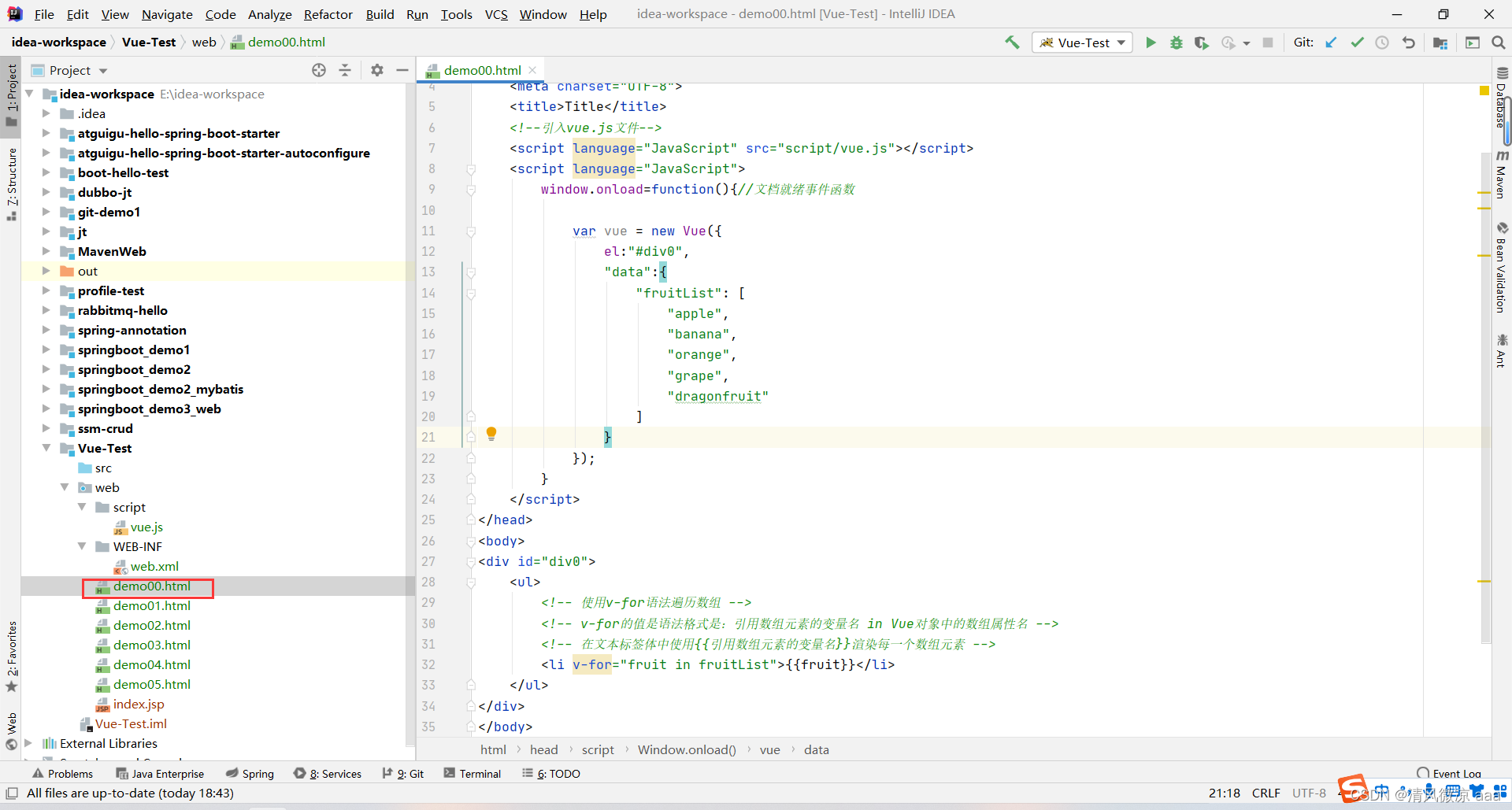The width and height of the screenshot is (1512, 810).
Task: Collapse all in Project panel
Action: point(345,70)
